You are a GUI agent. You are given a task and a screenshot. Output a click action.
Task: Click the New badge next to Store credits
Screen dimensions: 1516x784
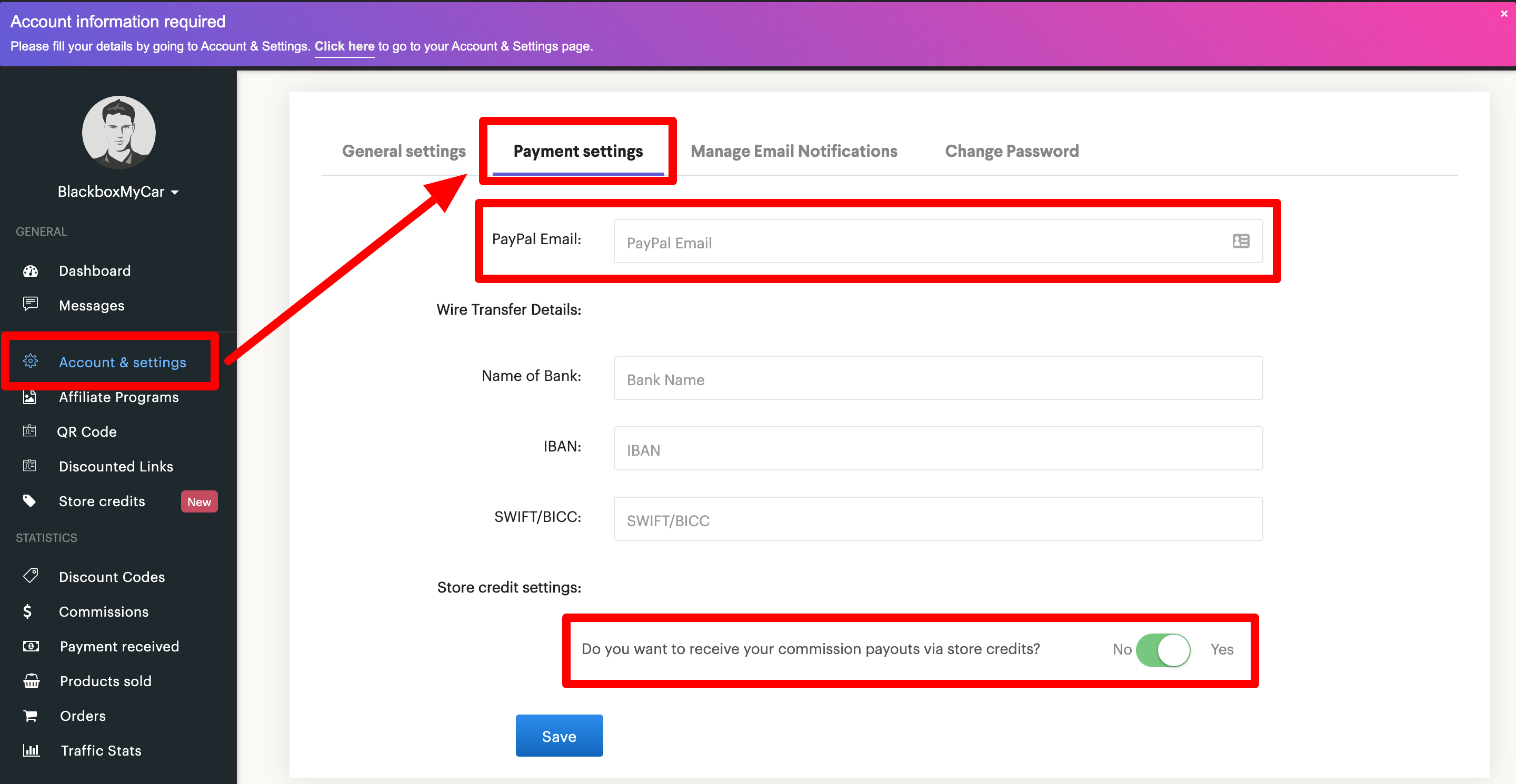pyautogui.click(x=199, y=501)
